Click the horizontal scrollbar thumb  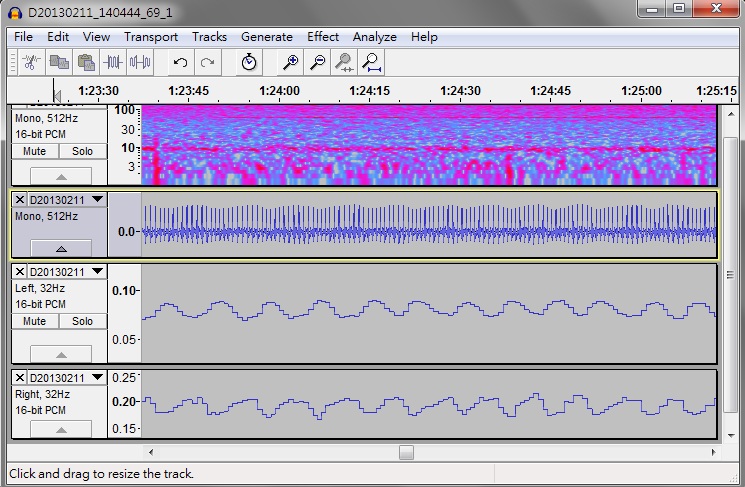click(406, 452)
